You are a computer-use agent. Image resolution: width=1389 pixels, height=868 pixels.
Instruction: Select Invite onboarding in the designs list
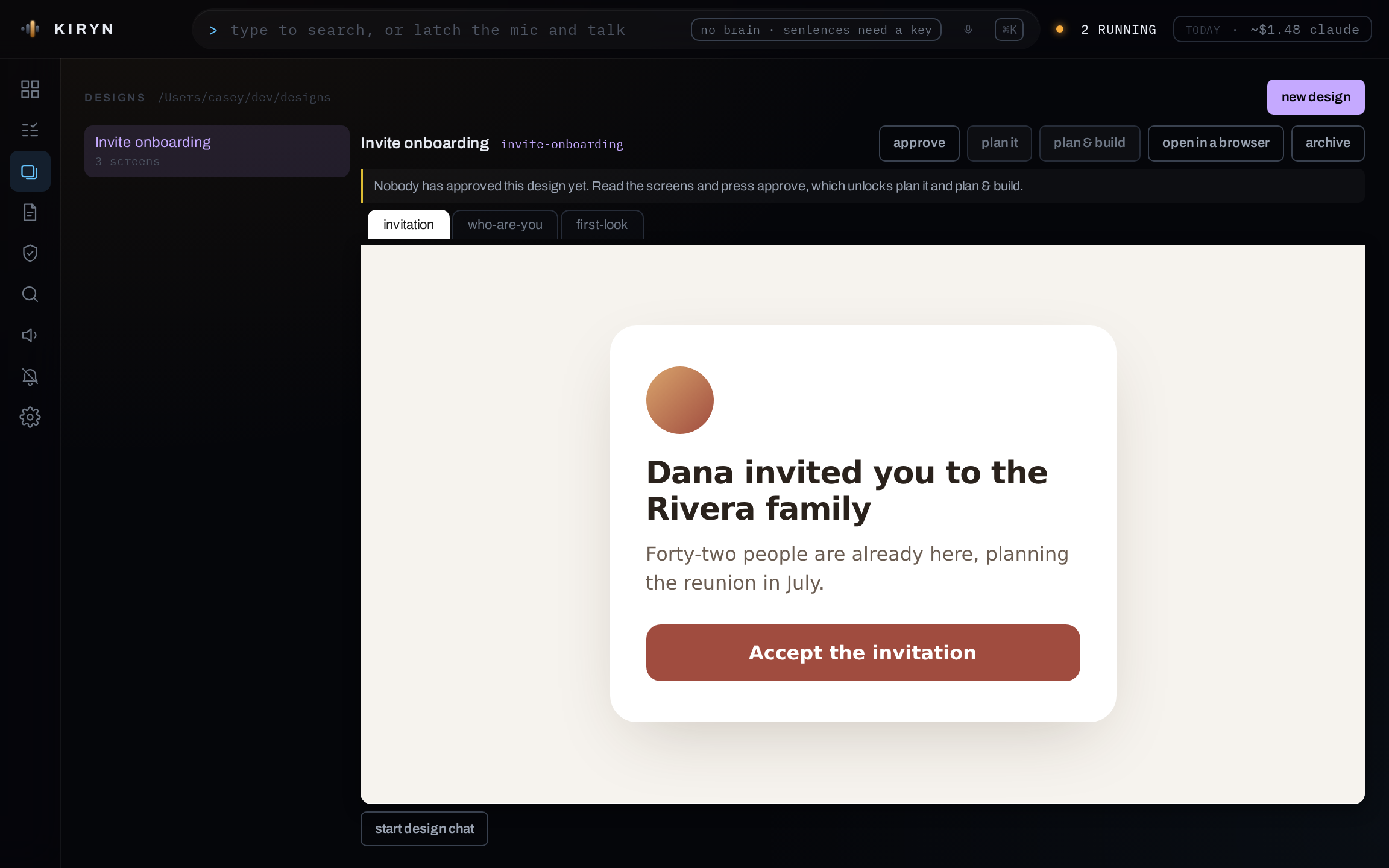217,151
